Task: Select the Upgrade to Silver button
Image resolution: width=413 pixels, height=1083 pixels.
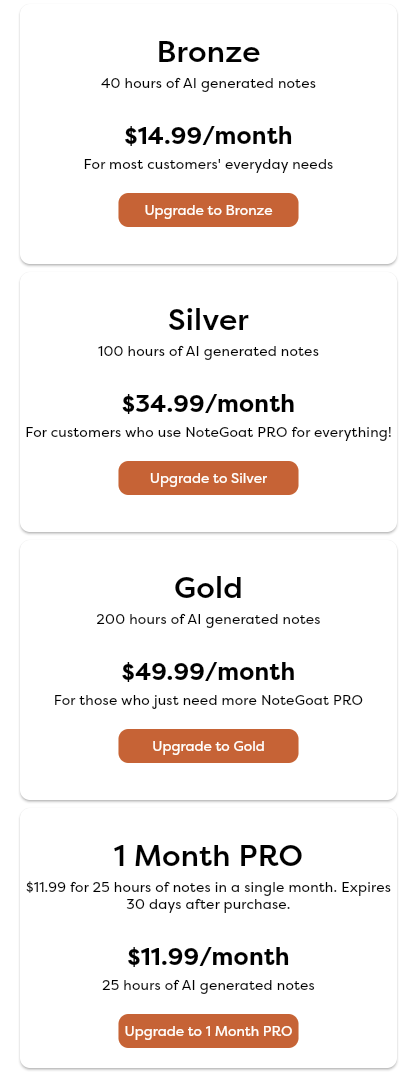Action: click(x=208, y=478)
